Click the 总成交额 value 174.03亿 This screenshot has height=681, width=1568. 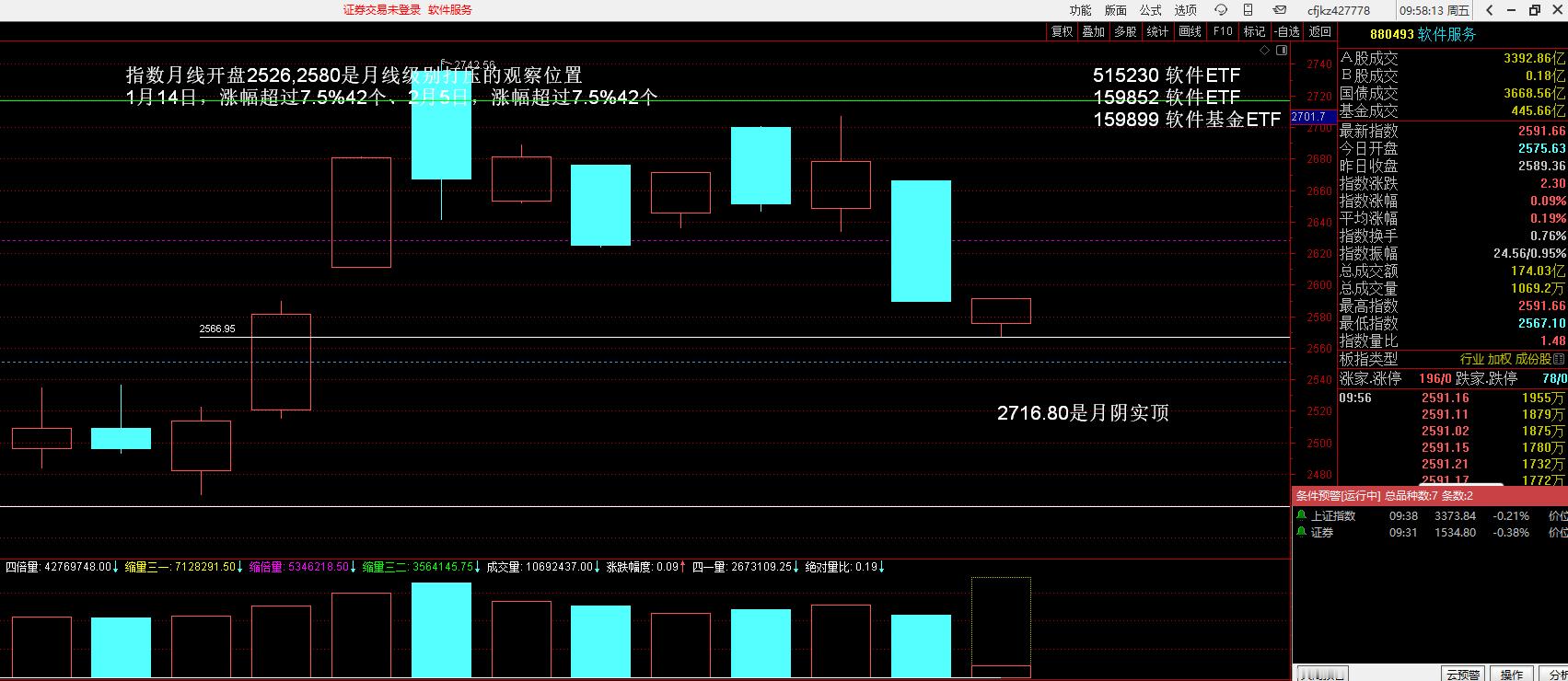[x=1539, y=271]
